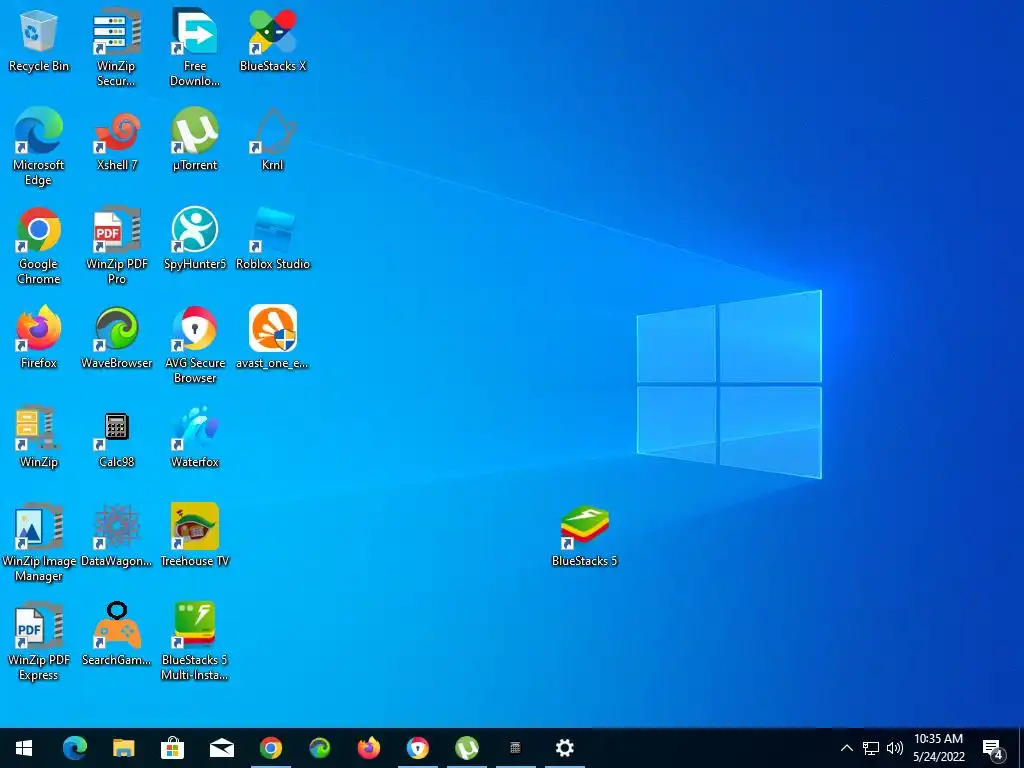Open WaveBrowser from the taskbar

pos(319,748)
